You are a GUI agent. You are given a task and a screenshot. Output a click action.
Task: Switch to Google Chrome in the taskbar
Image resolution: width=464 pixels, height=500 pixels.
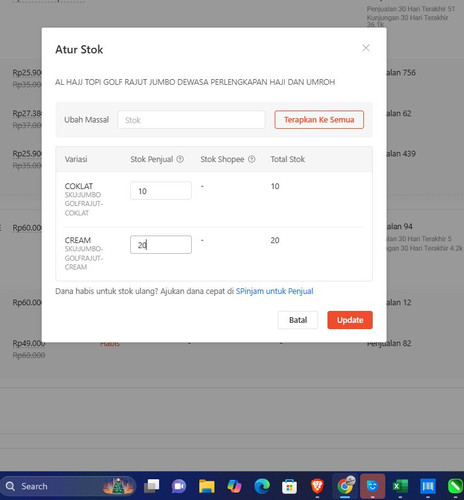pos(345,486)
